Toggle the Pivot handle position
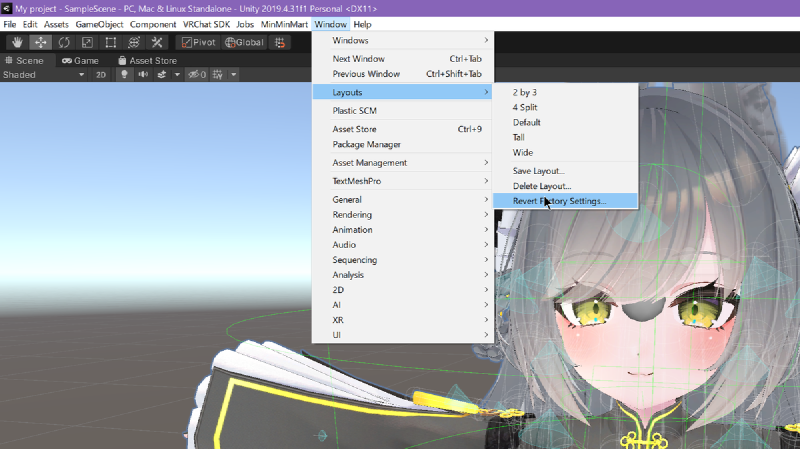The height and width of the screenshot is (449, 800). (198, 42)
